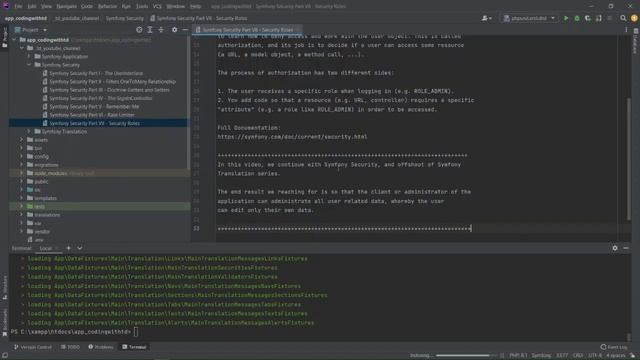Expand the config folder
The height and width of the screenshot is (360, 640).
22,156
